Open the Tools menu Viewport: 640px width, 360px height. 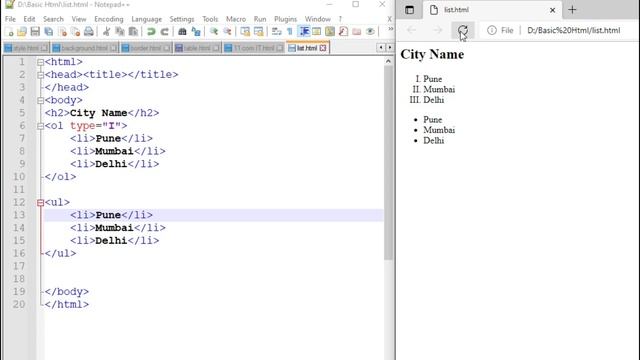pos(210,19)
